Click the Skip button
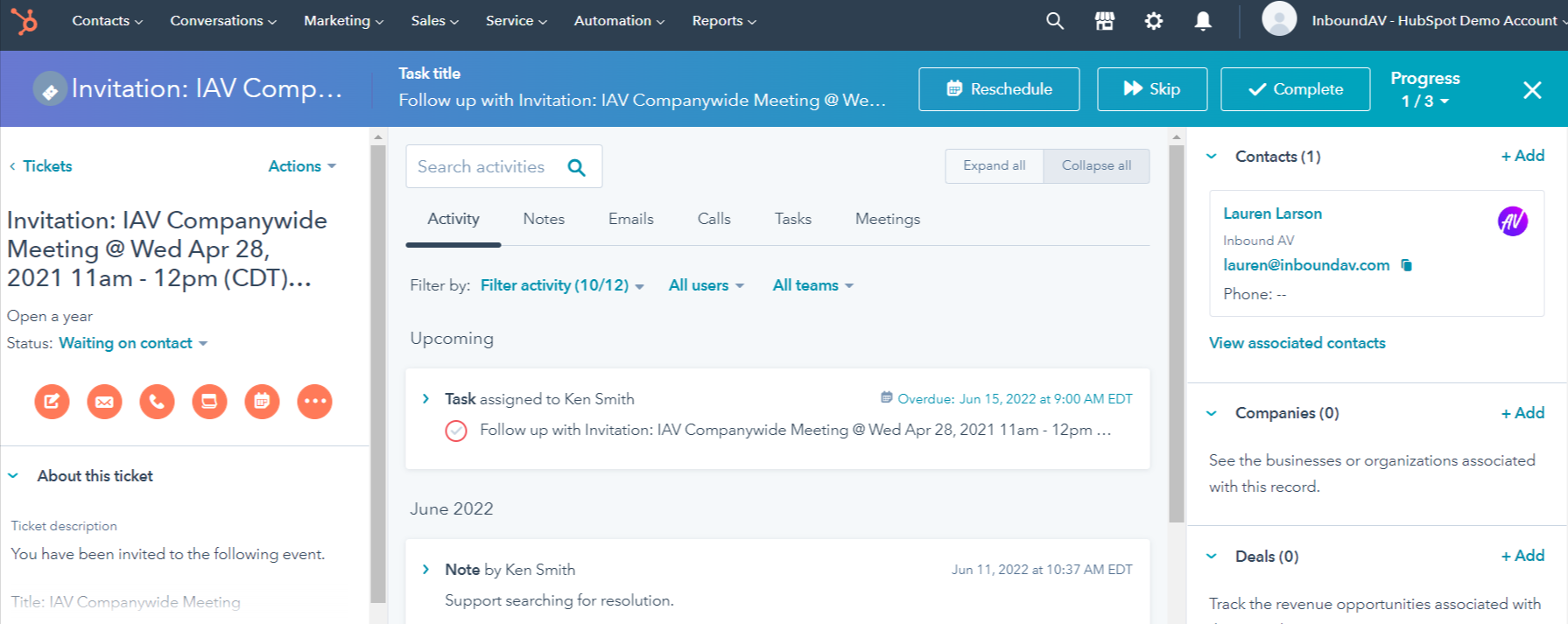Viewport: 1568px width, 624px height. point(1152,89)
